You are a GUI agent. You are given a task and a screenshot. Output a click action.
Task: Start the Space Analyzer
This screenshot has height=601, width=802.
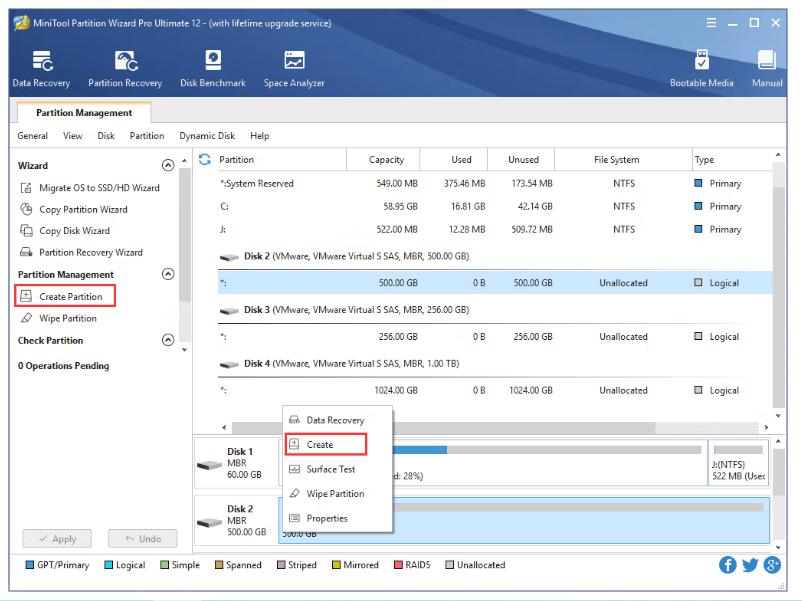[x=295, y=68]
